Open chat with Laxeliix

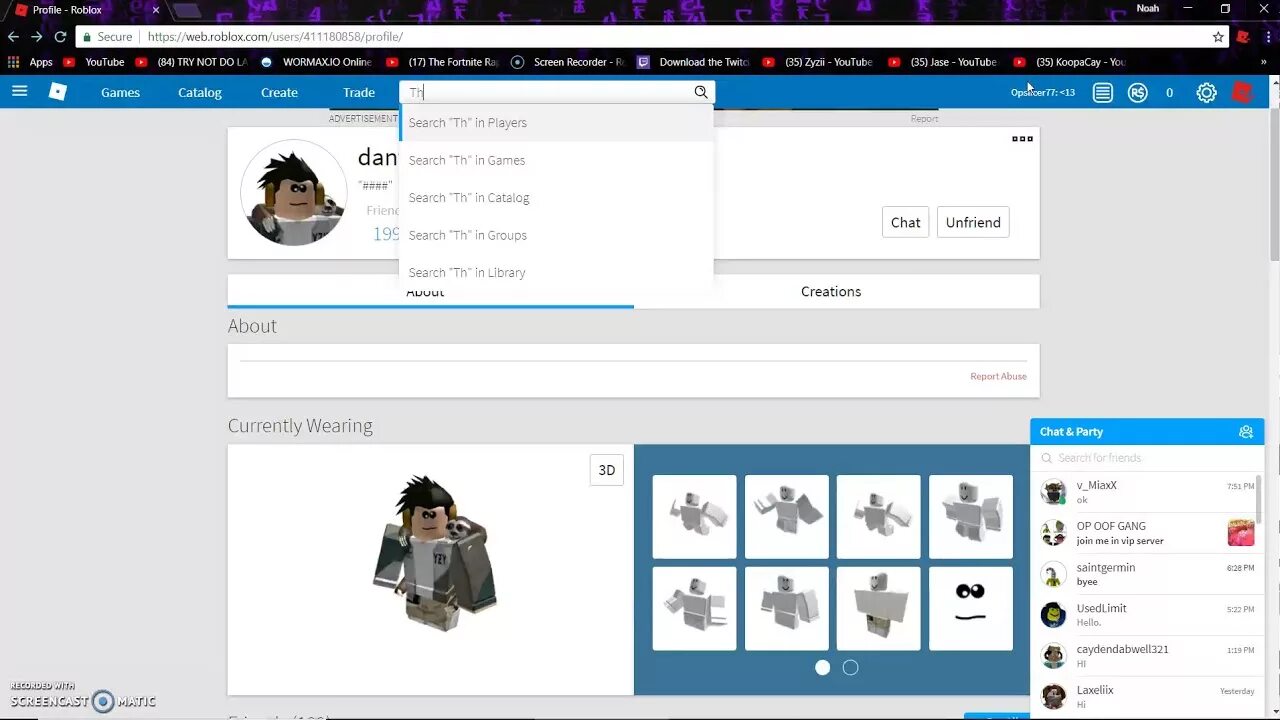coord(1146,697)
